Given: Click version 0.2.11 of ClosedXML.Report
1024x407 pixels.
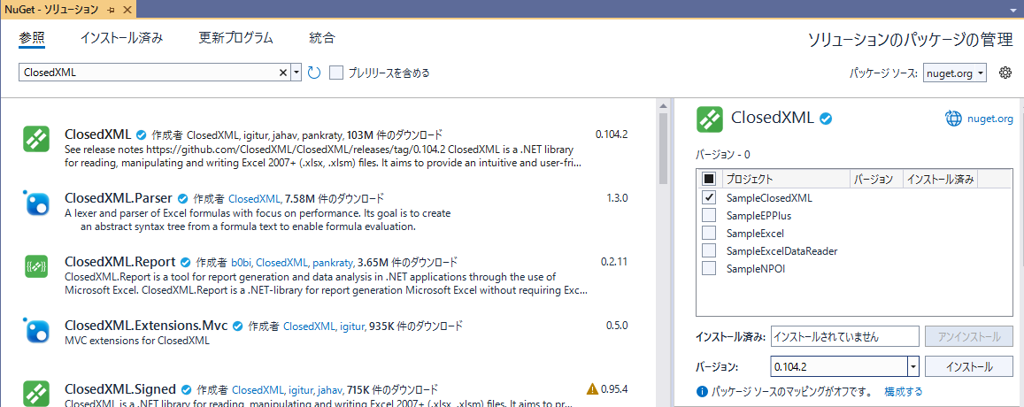Looking at the screenshot, I should point(614,263).
